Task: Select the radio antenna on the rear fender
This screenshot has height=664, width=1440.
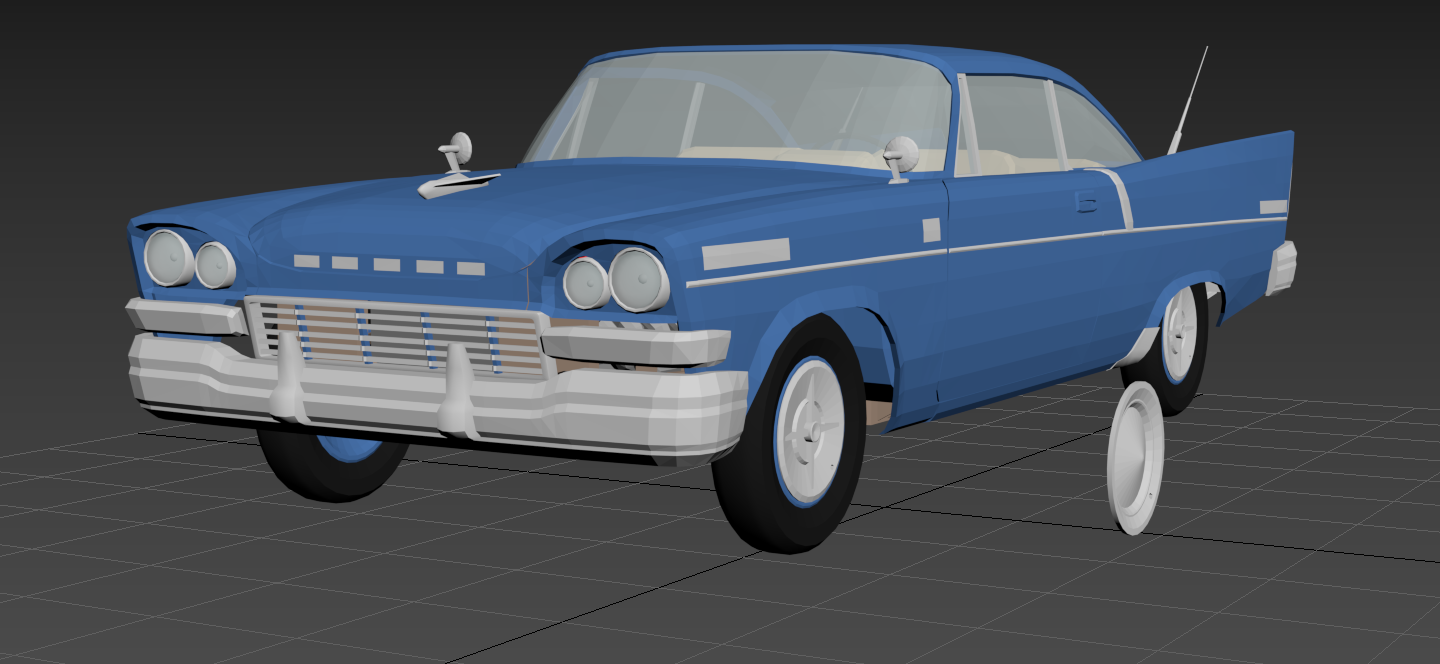Action: pos(1188,101)
